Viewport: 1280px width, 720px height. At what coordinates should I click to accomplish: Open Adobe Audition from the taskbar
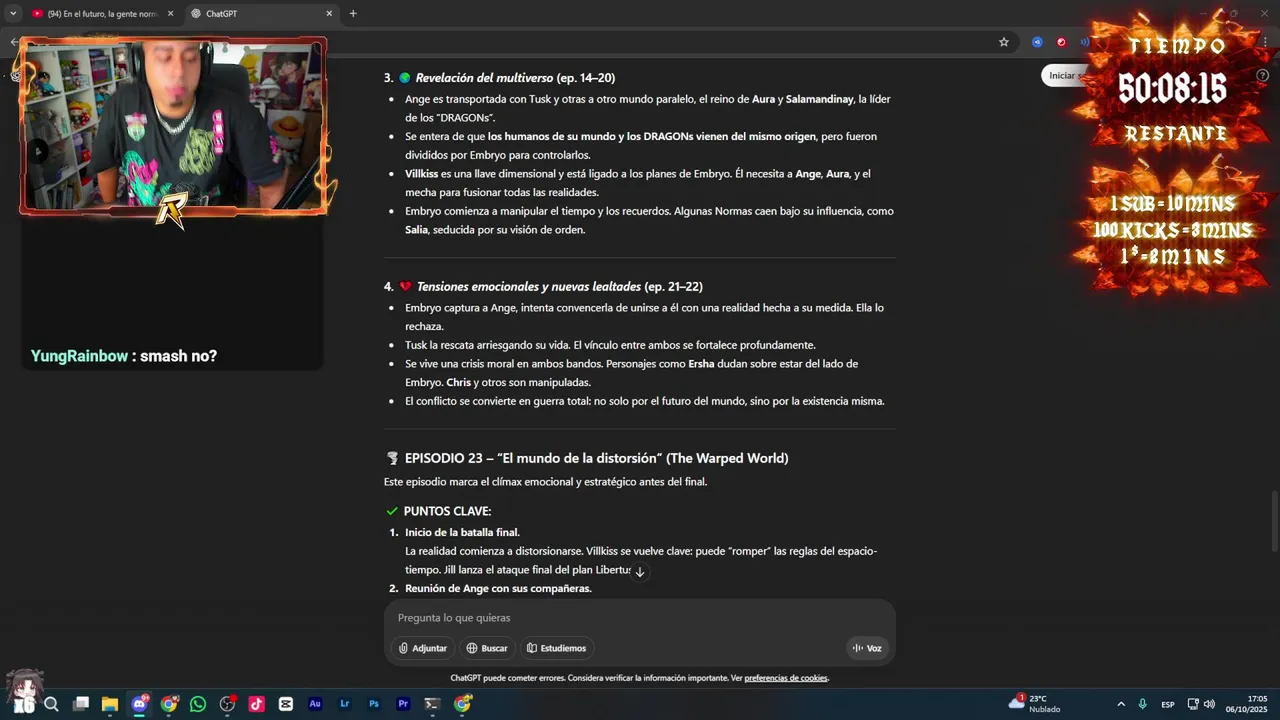pyautogui.click(x=315, y=704)
